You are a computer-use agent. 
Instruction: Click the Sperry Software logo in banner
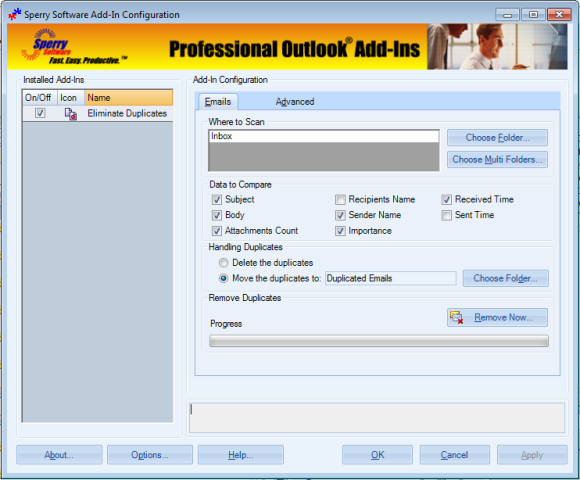pyautogui.click(x=74, y=47)
